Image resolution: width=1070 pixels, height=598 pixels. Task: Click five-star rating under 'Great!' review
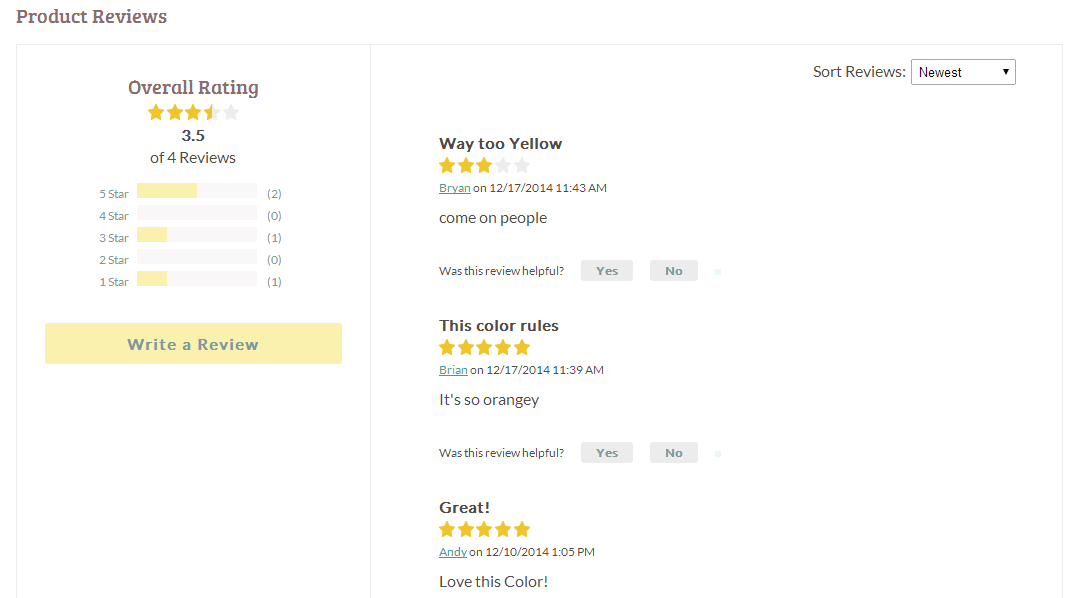(484, 530)
